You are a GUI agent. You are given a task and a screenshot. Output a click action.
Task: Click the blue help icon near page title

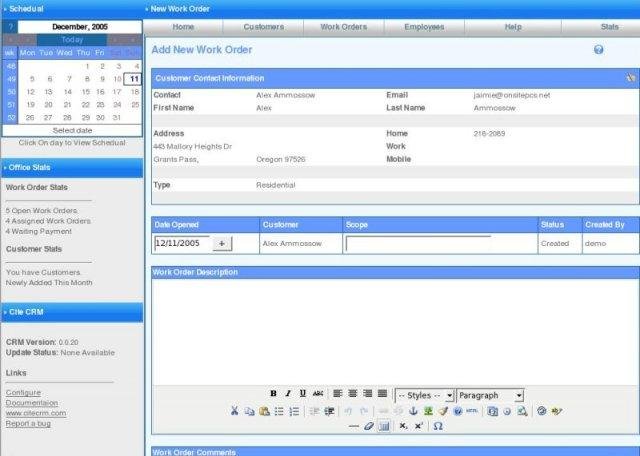pyautogui.click(x=598, y=49)
